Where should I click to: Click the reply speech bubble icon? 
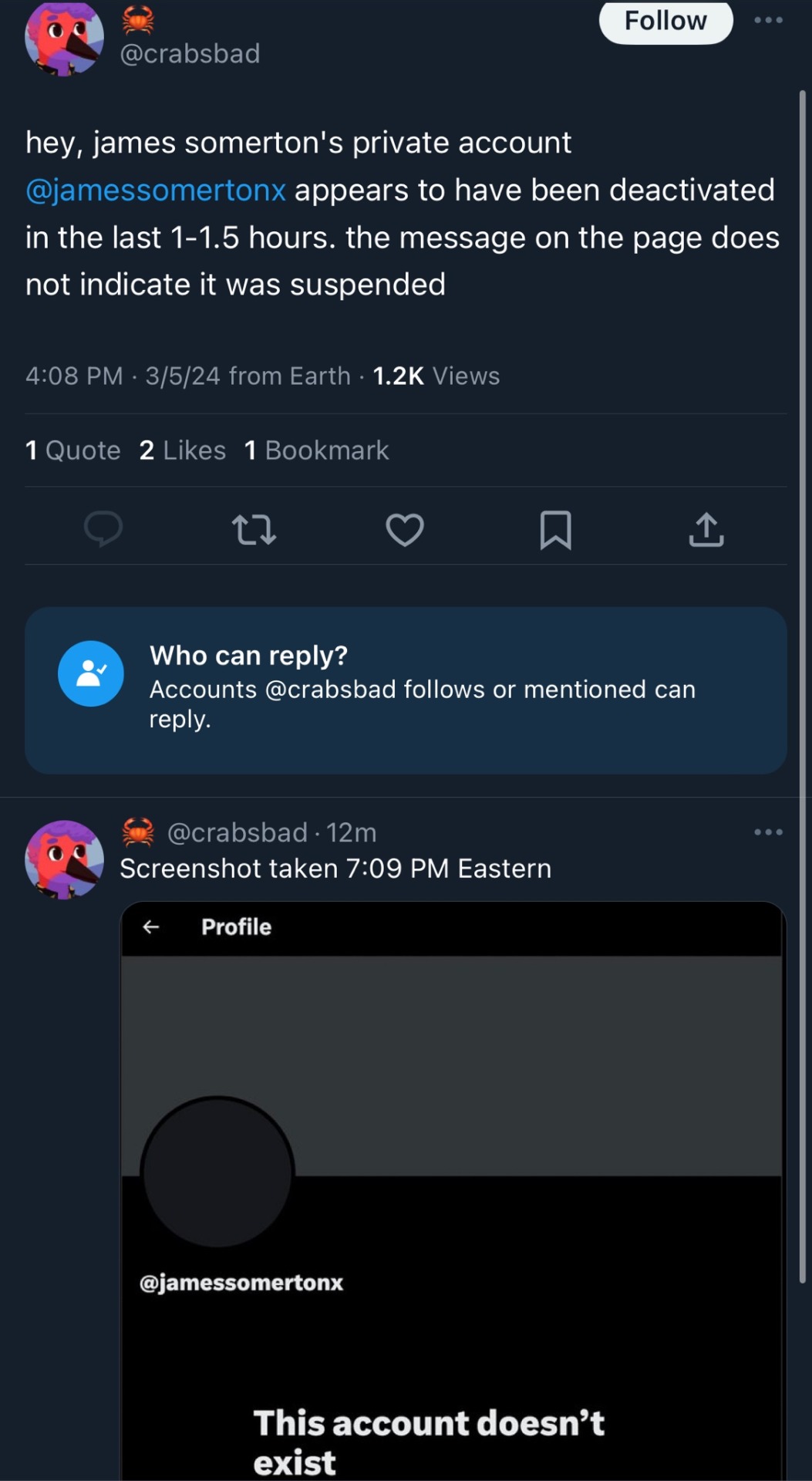point(103,529)
